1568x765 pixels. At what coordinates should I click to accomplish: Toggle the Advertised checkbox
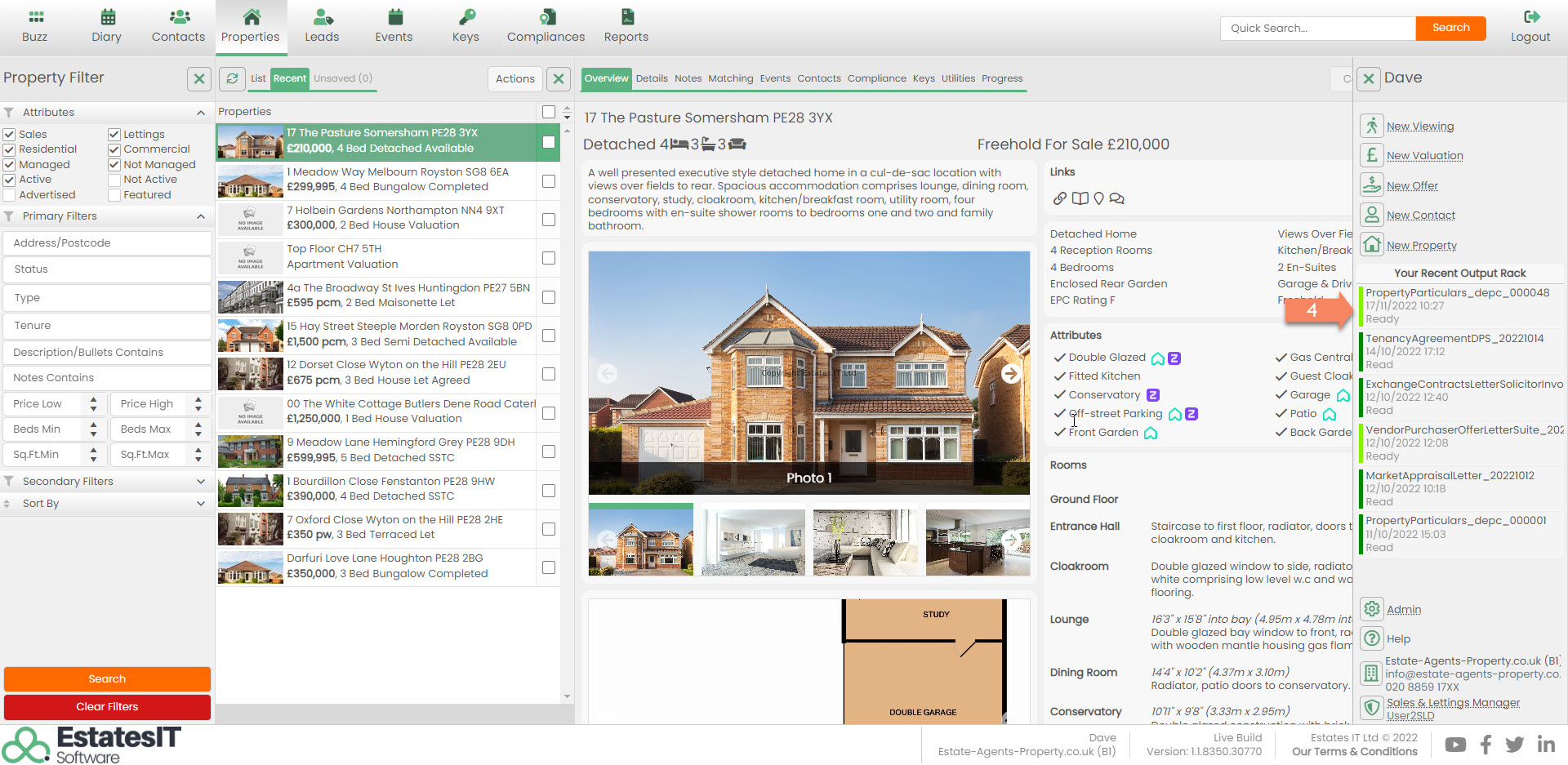[x=10, y=195]
